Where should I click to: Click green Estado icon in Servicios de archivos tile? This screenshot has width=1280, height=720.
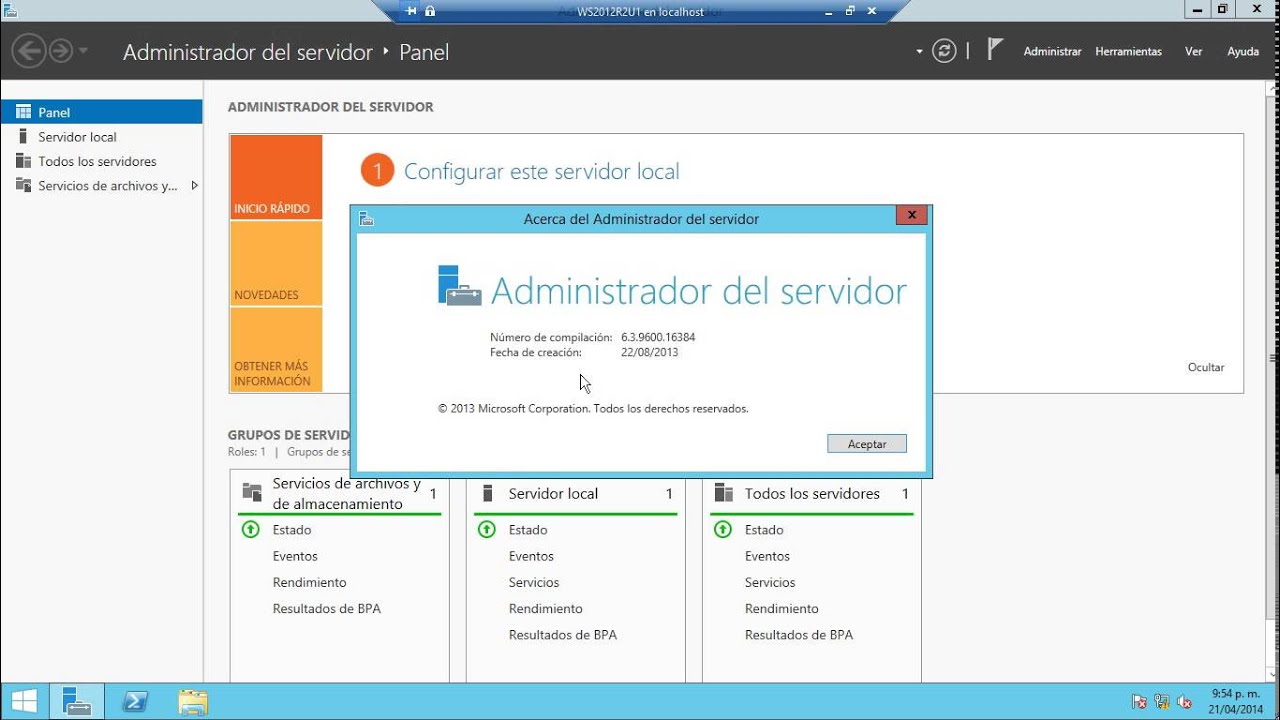(251, 530)
